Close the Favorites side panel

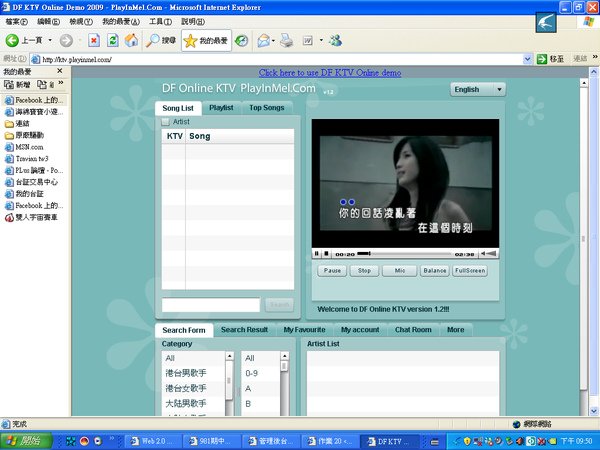[x=60, y=71]
